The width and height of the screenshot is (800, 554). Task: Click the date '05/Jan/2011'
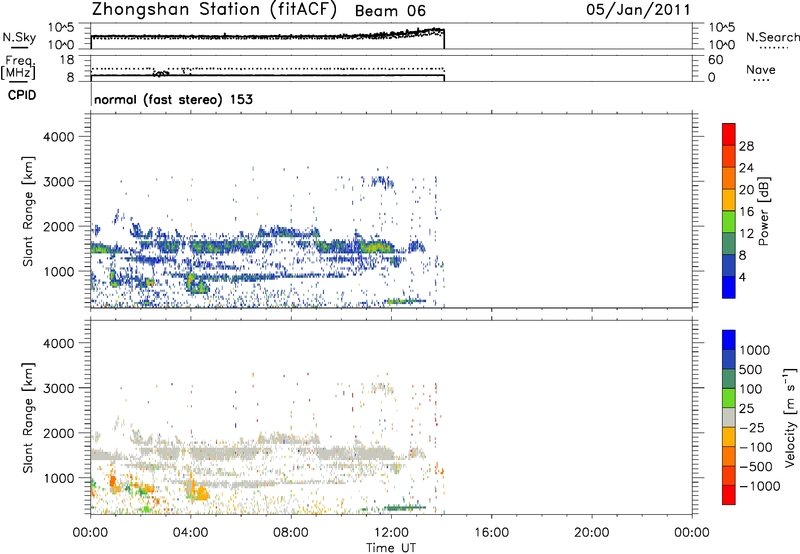pos(638,10)
